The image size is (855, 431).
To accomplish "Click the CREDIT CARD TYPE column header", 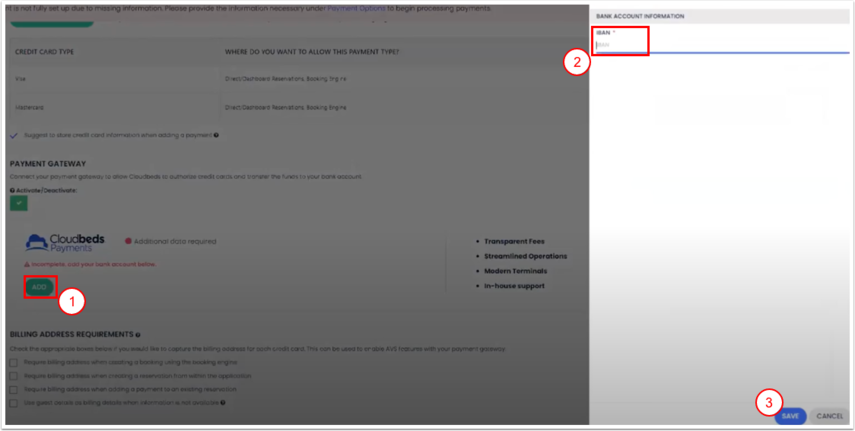I will tap(45, 52).
